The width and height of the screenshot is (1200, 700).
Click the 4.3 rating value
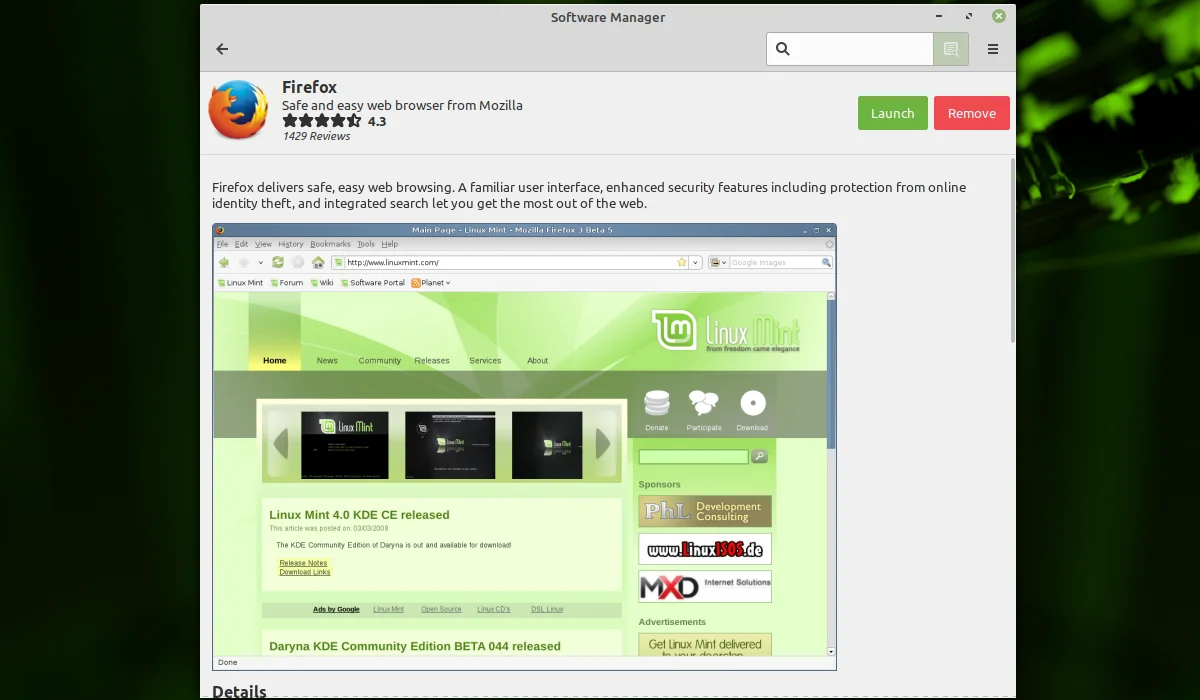[x=377, y=121]
